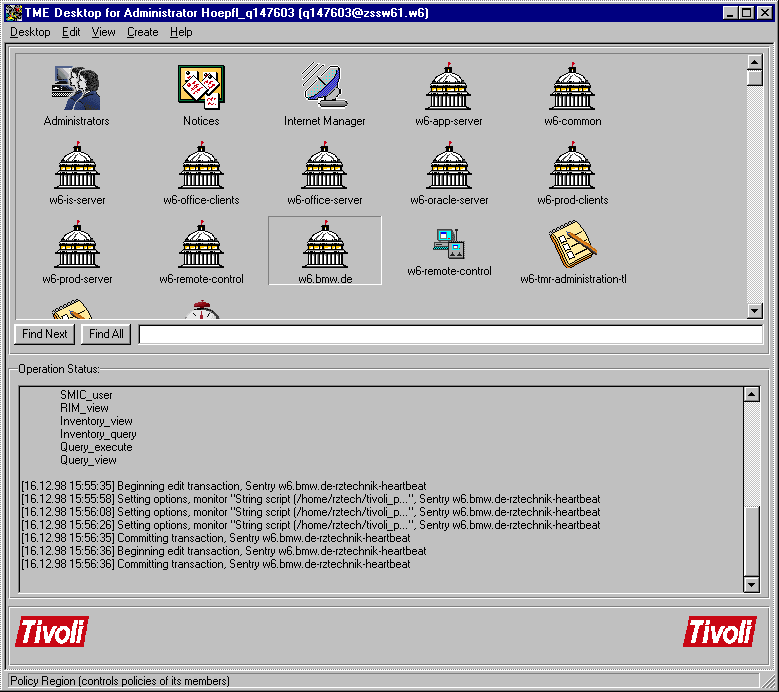Open the Desktop menu

pyautogui.click(x=30, y=32)
